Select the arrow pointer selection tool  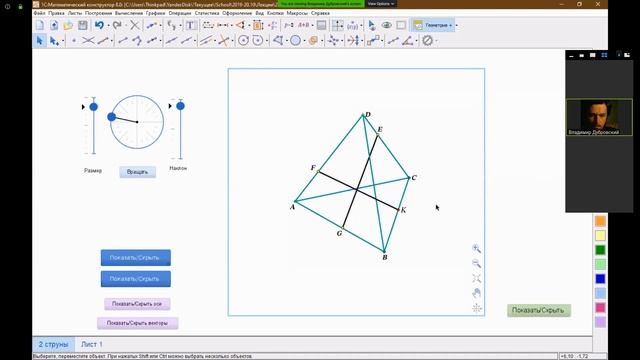coord(40,40)
